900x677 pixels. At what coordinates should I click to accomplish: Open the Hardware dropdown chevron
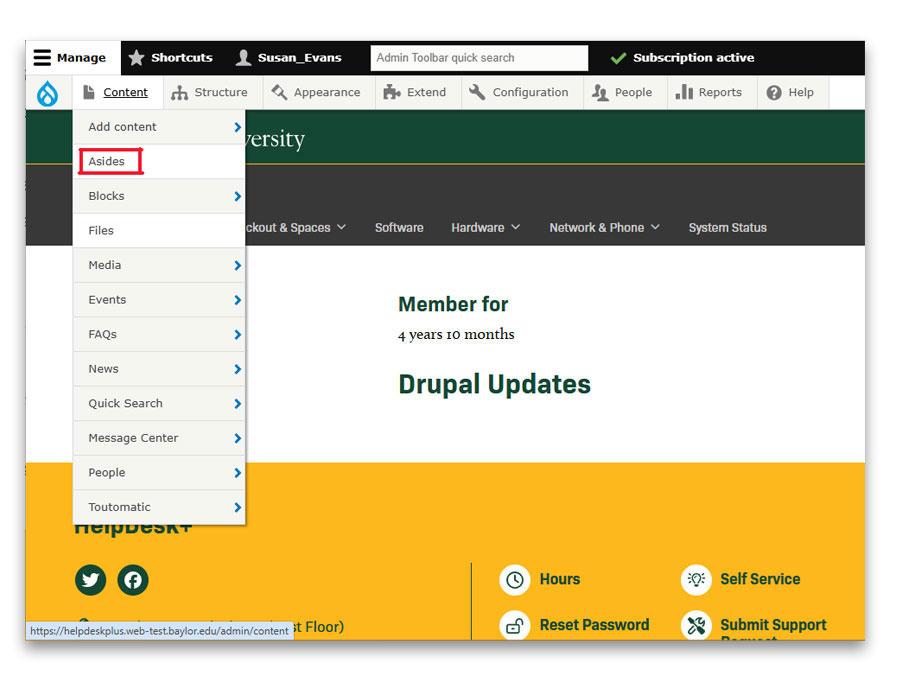[x=515, y=227]
